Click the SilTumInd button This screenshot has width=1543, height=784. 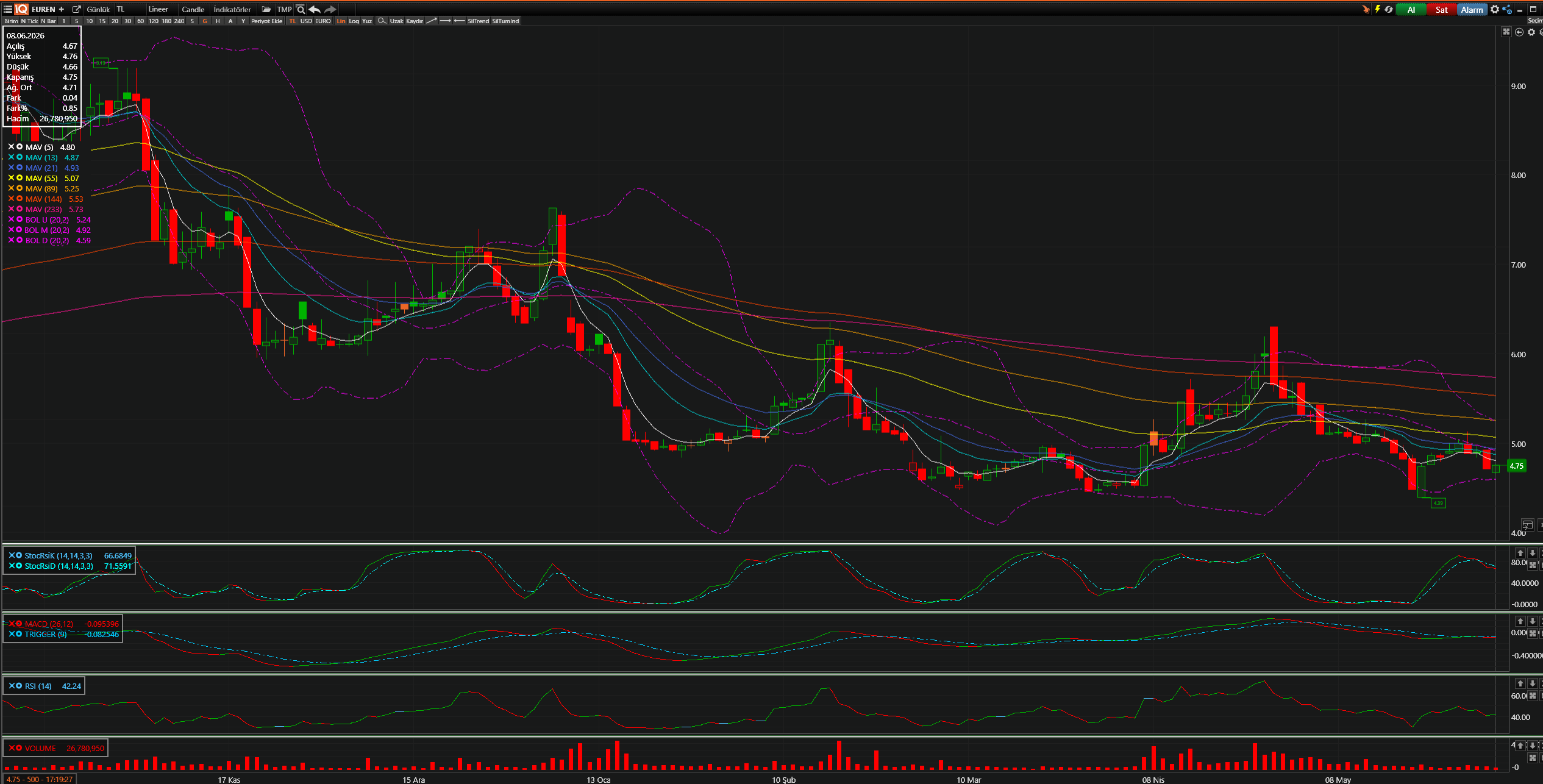coord(505,21)
